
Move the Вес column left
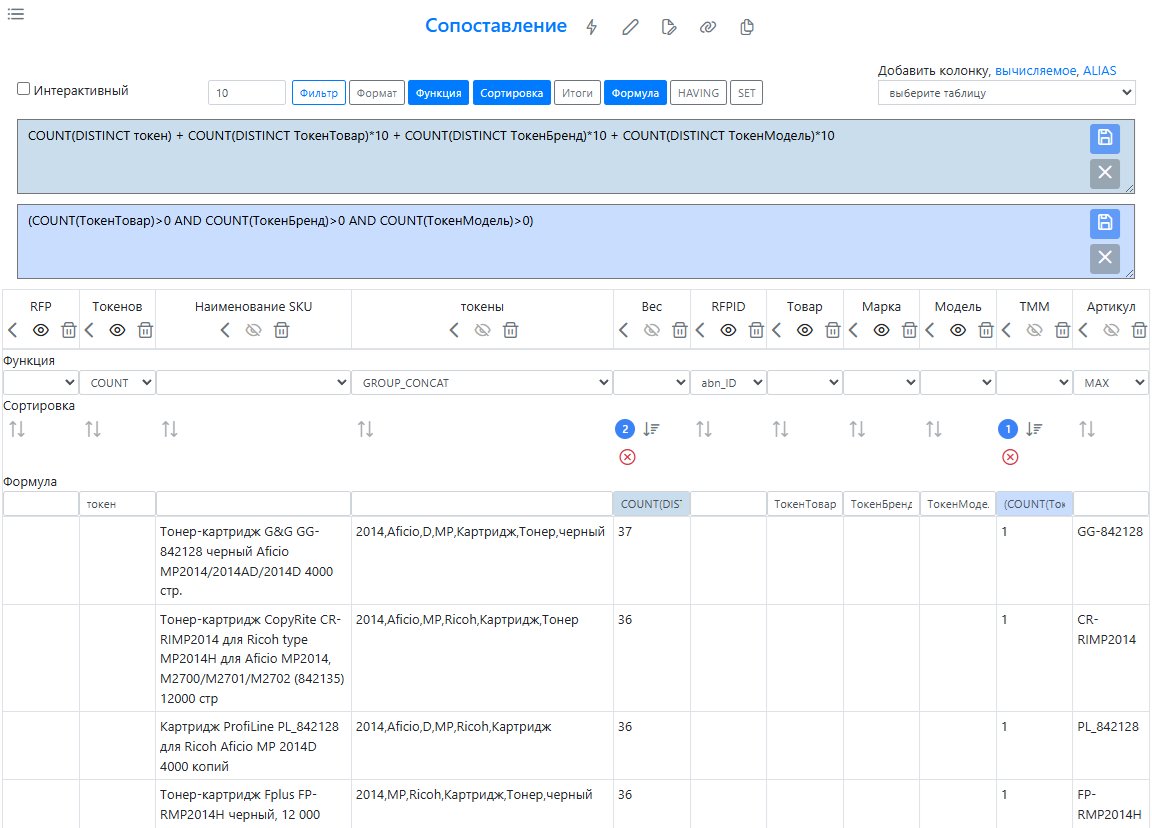point(623,331)
